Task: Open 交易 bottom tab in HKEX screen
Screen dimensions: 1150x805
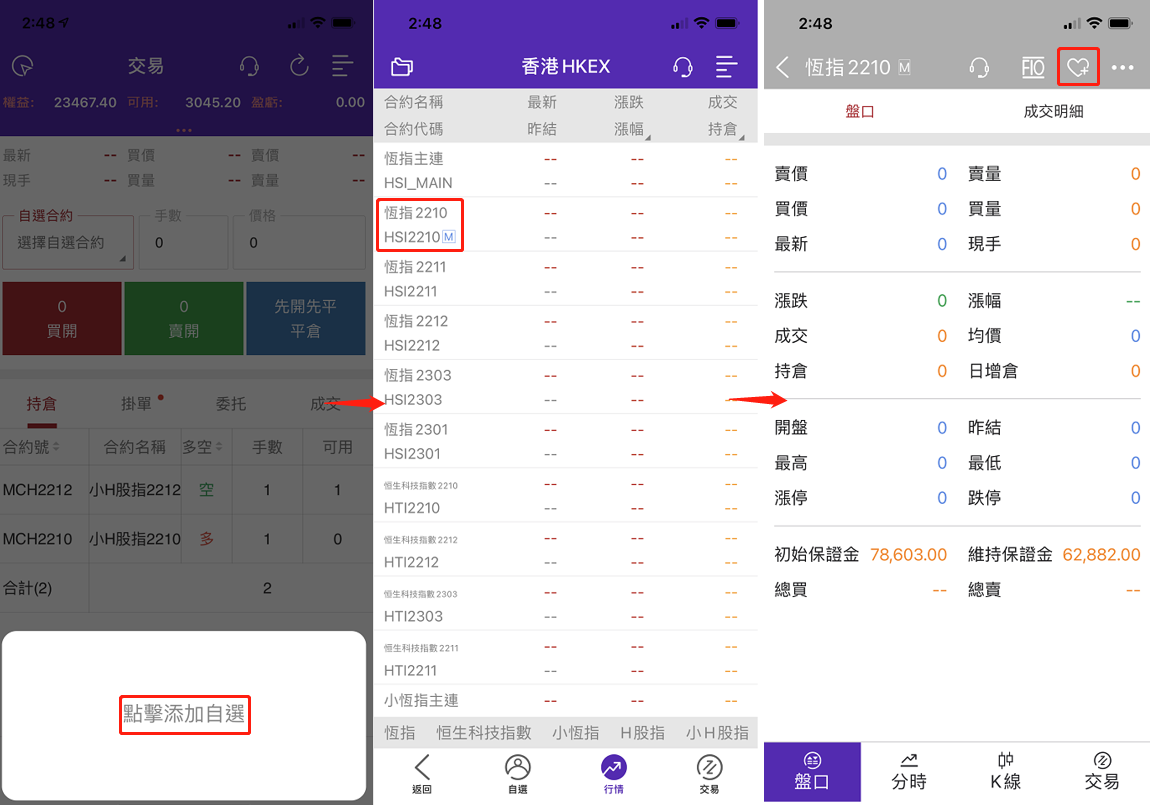Action: [709, 774]
